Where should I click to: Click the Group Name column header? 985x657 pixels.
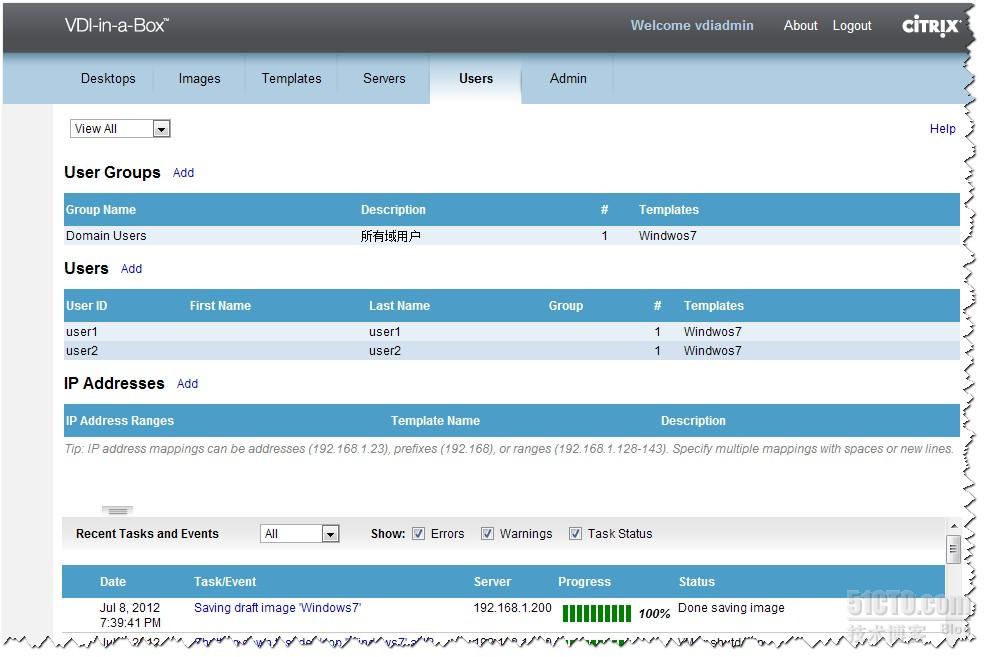pos(101,210)
